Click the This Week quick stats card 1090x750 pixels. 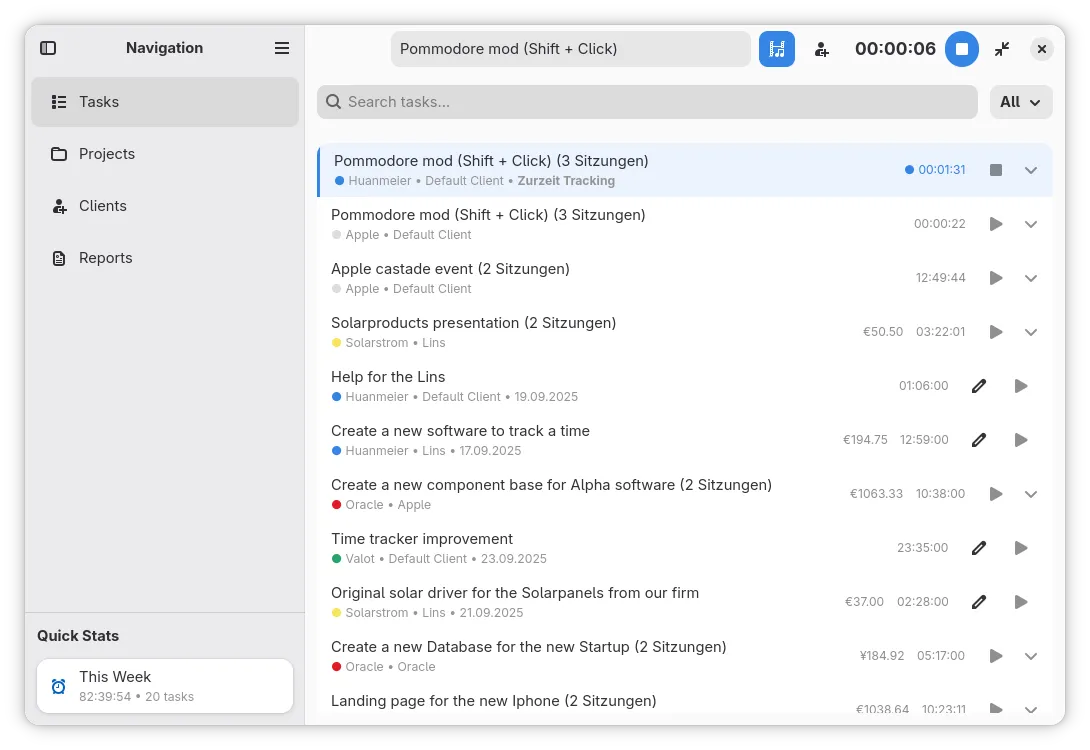[164, 685]
